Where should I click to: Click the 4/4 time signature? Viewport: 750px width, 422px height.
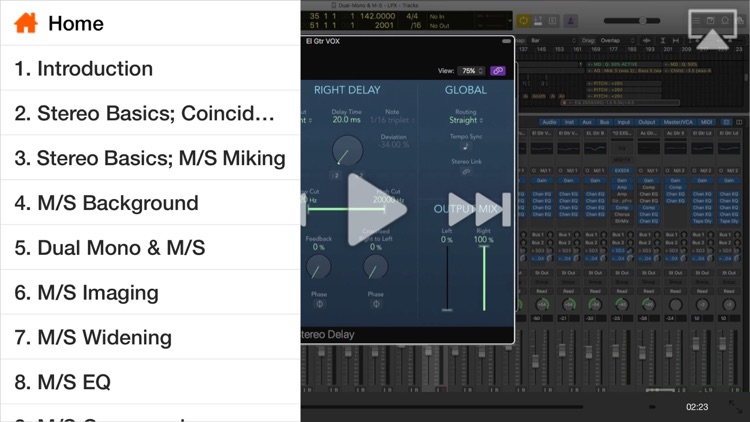click(x=412, y=16)
